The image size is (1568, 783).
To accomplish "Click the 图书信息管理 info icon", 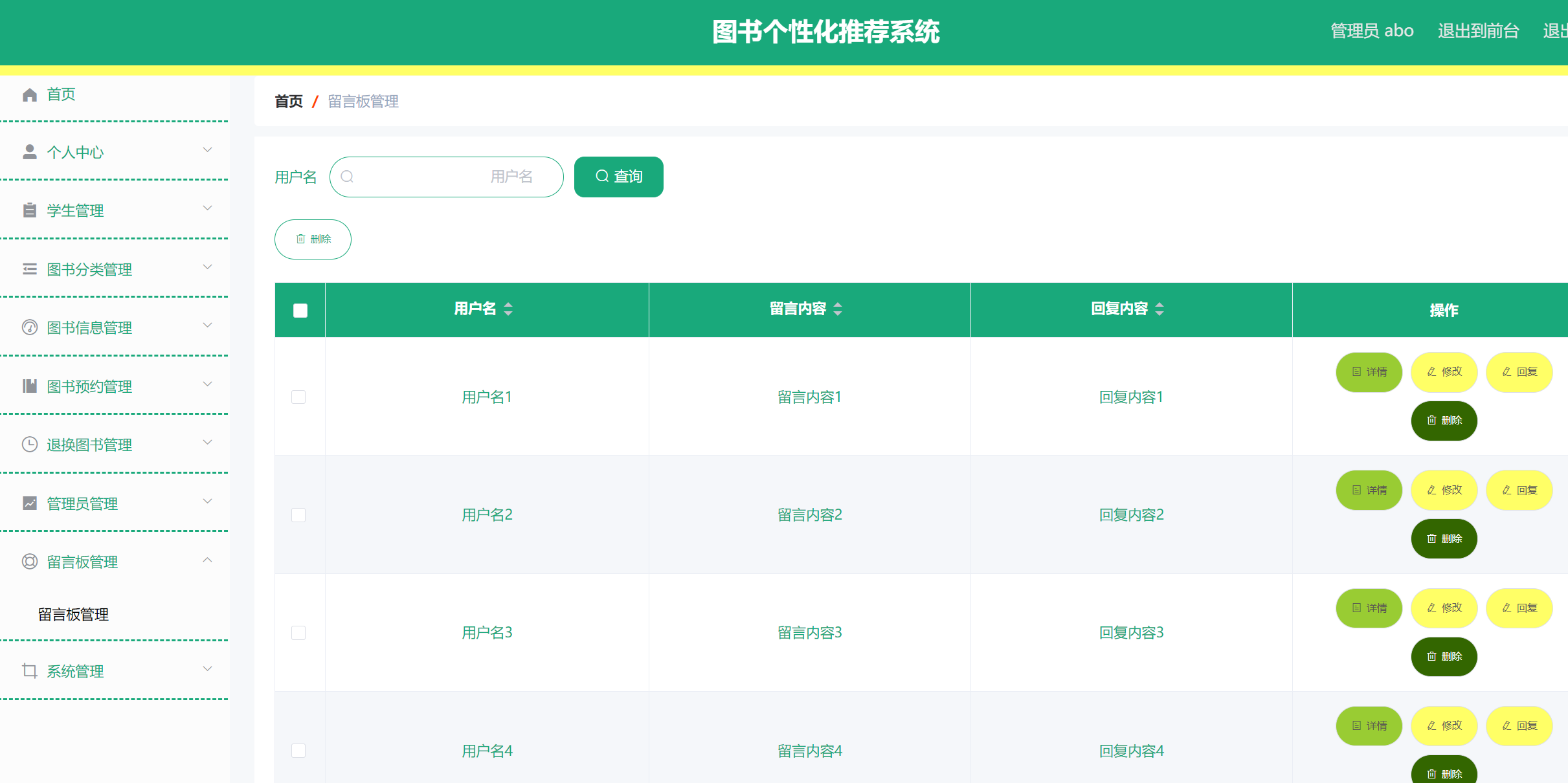I will coord(29,327).
